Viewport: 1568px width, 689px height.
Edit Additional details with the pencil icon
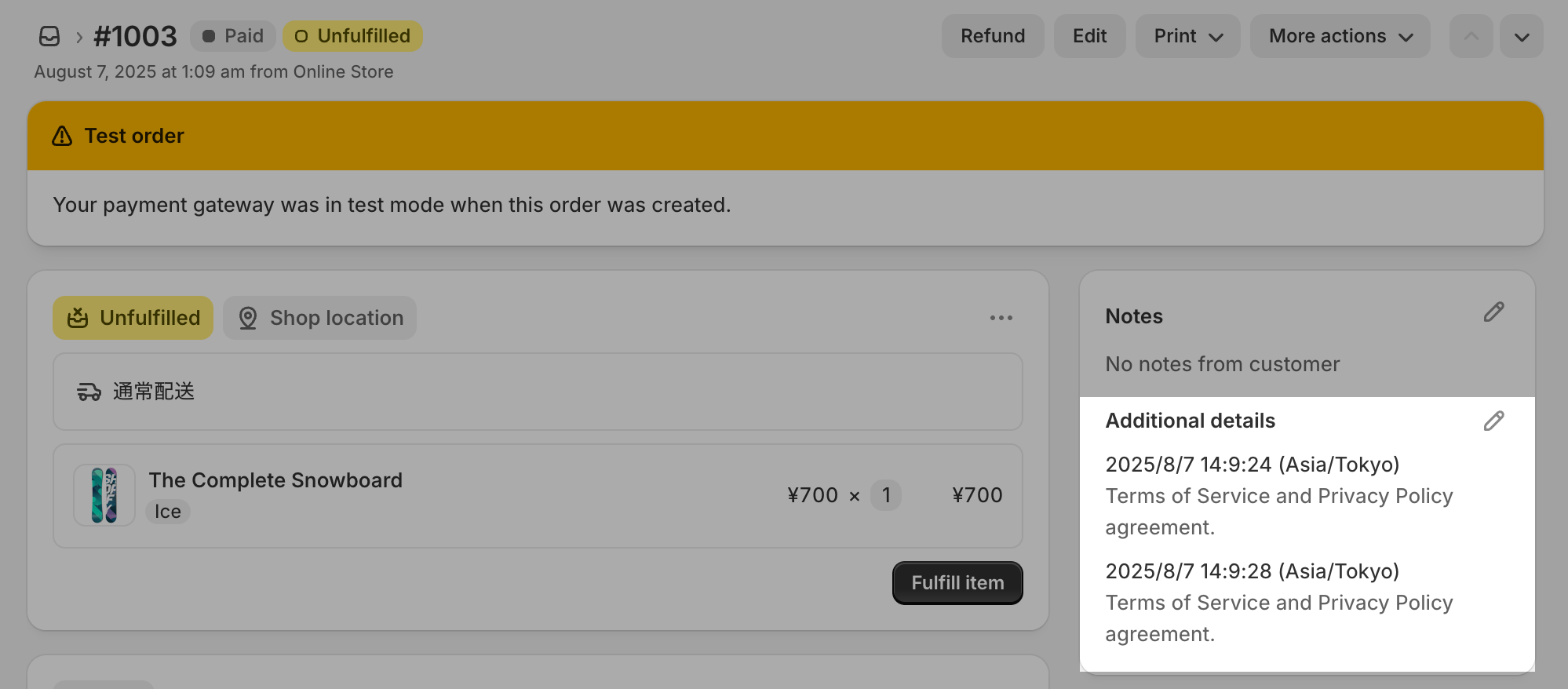click(x=1493, y=421)
